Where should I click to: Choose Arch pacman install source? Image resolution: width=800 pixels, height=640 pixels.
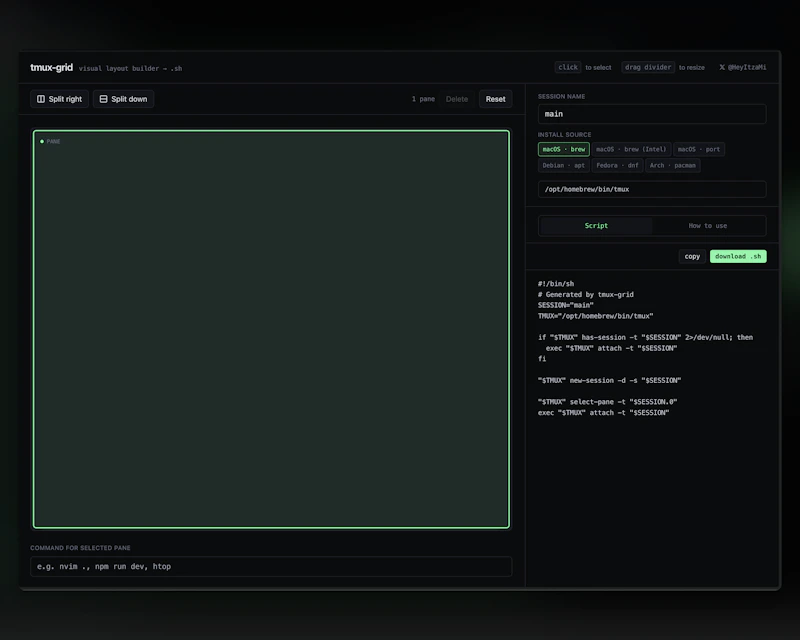(672, 165)
